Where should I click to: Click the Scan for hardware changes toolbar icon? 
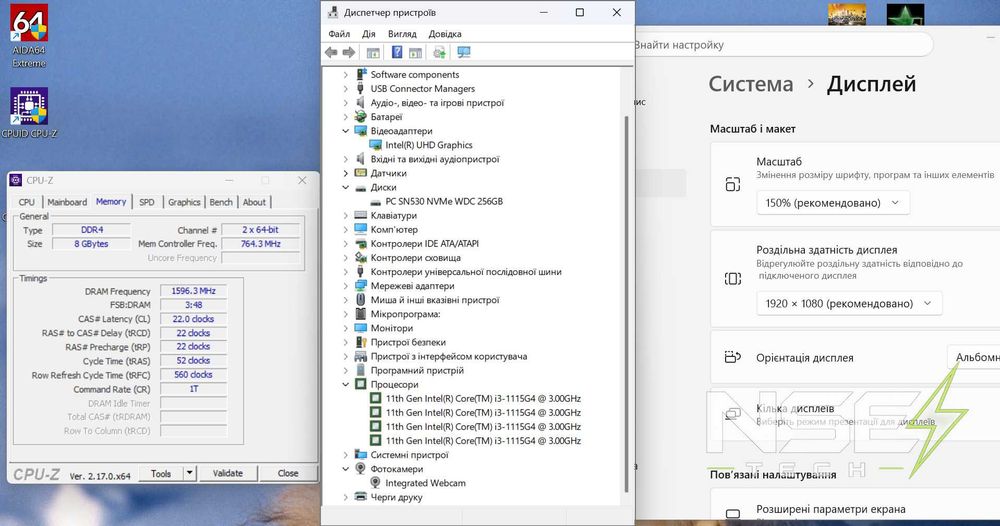(x=439, y=52)
